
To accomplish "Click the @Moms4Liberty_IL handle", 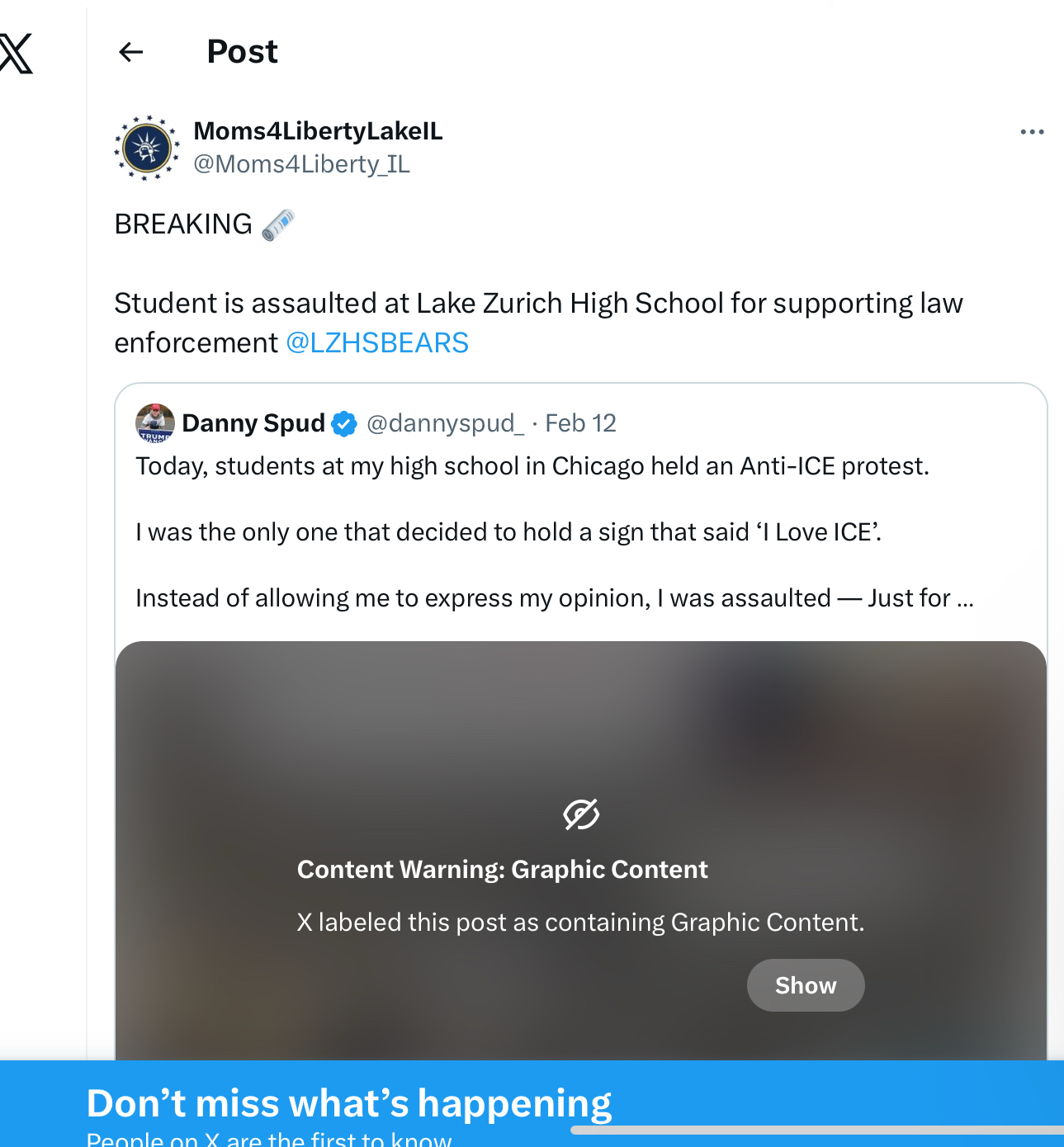I will pos(301,164).
